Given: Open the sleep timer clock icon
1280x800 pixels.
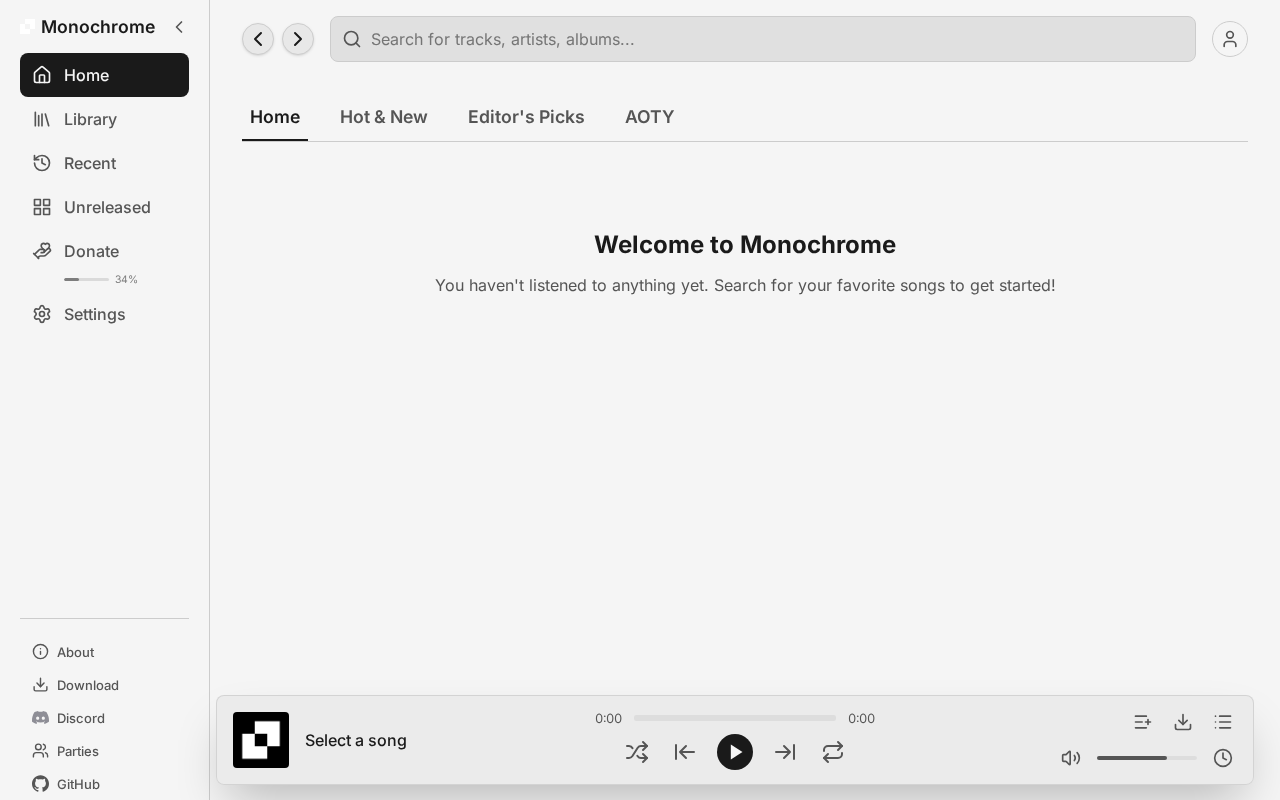Looking at the screenshot, I should tap(1223, 758).
